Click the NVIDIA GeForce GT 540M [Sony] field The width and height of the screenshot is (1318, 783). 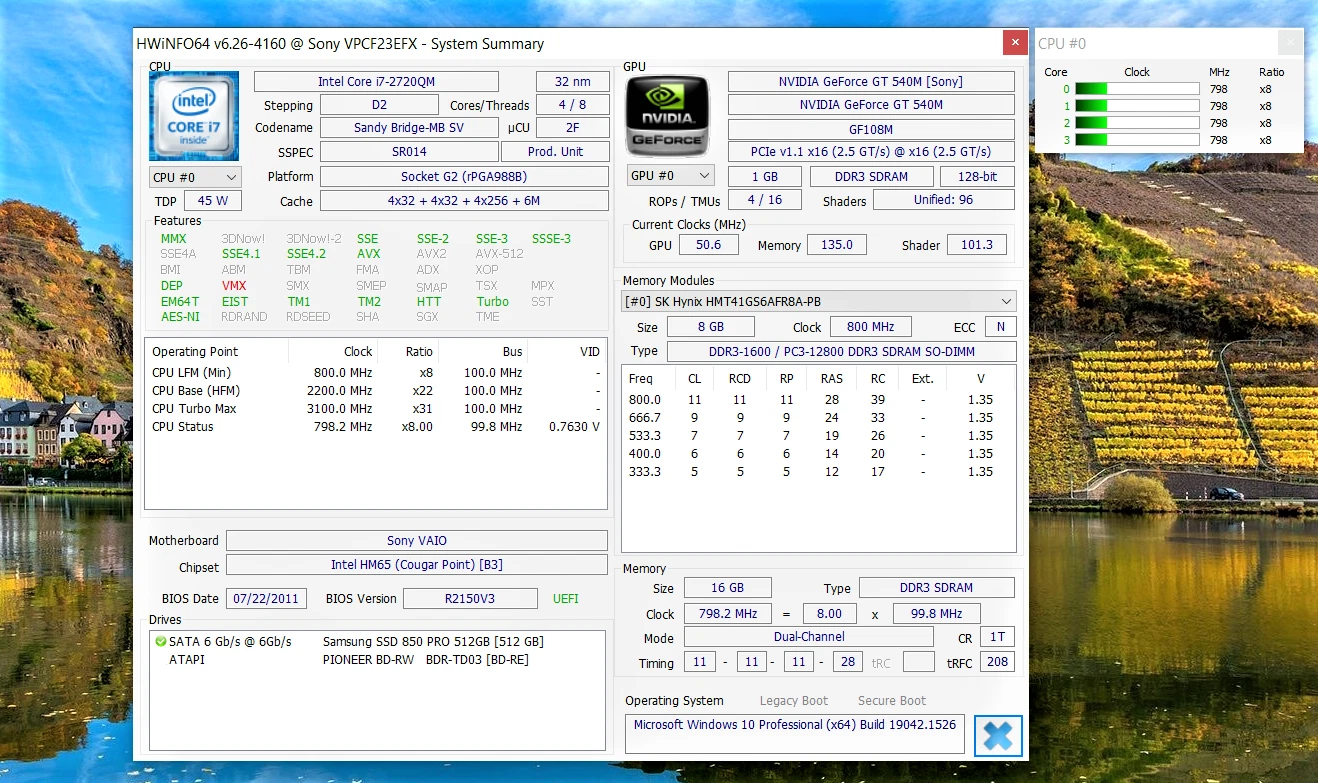pyautogui.click(x=871, y=82)
